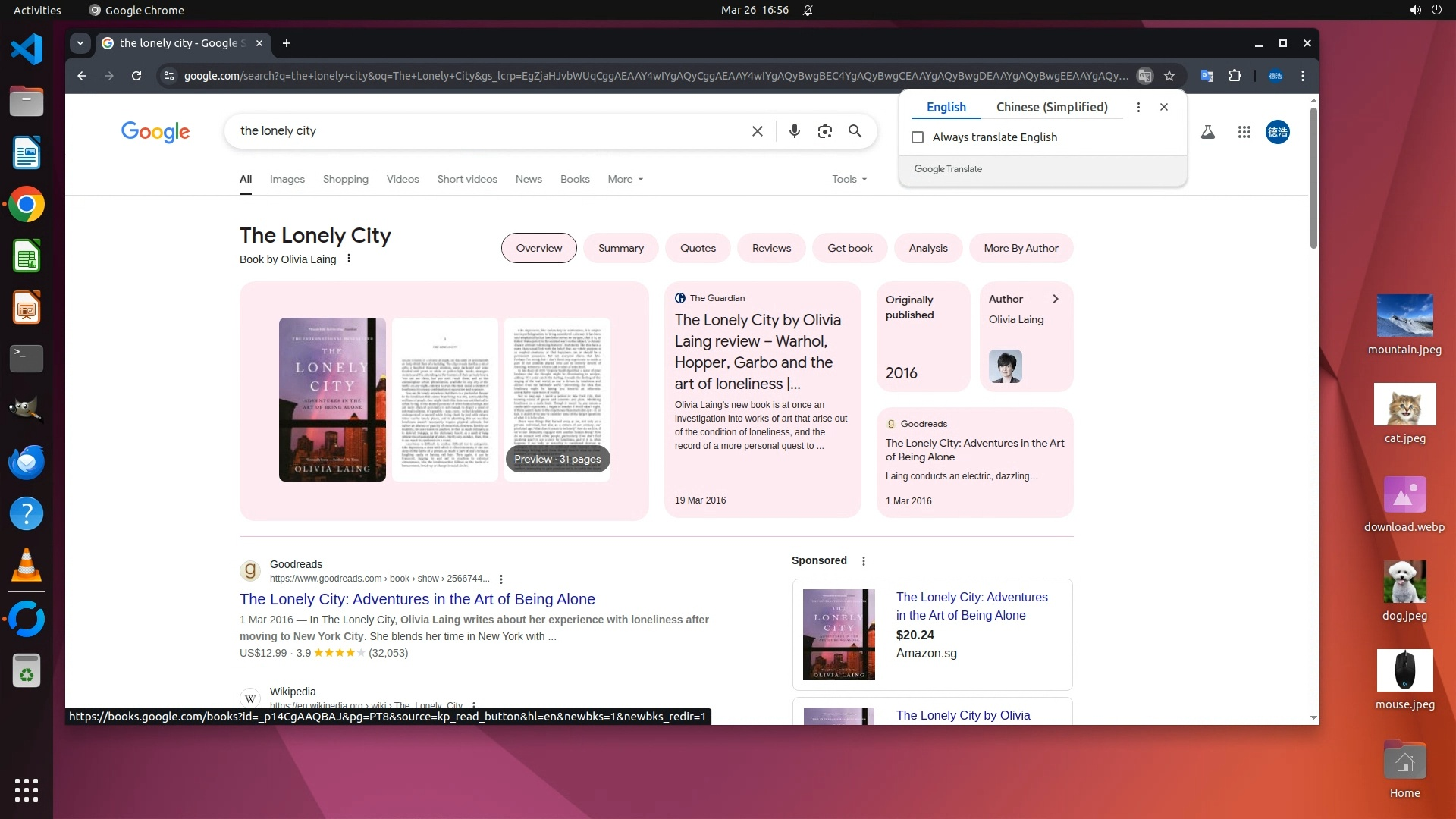This screenshot has width=1456, height=819.
Task: Open Chrome extensions puzzle icon
Action: 1235,76
